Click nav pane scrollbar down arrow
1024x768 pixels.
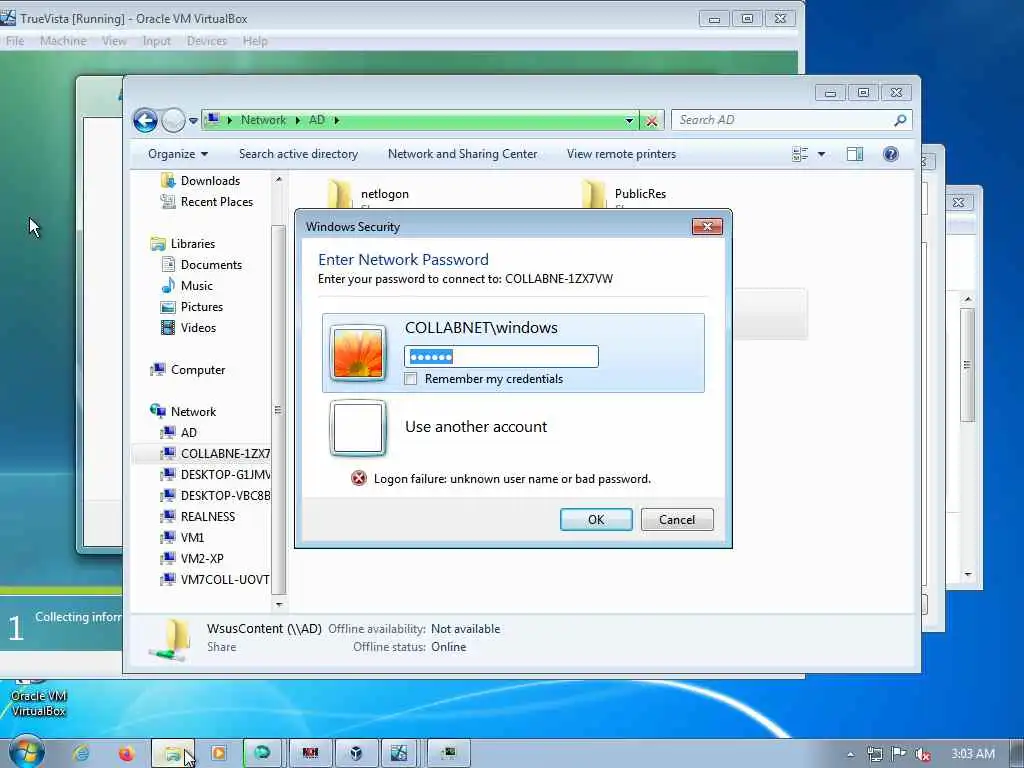pos(279,605)
